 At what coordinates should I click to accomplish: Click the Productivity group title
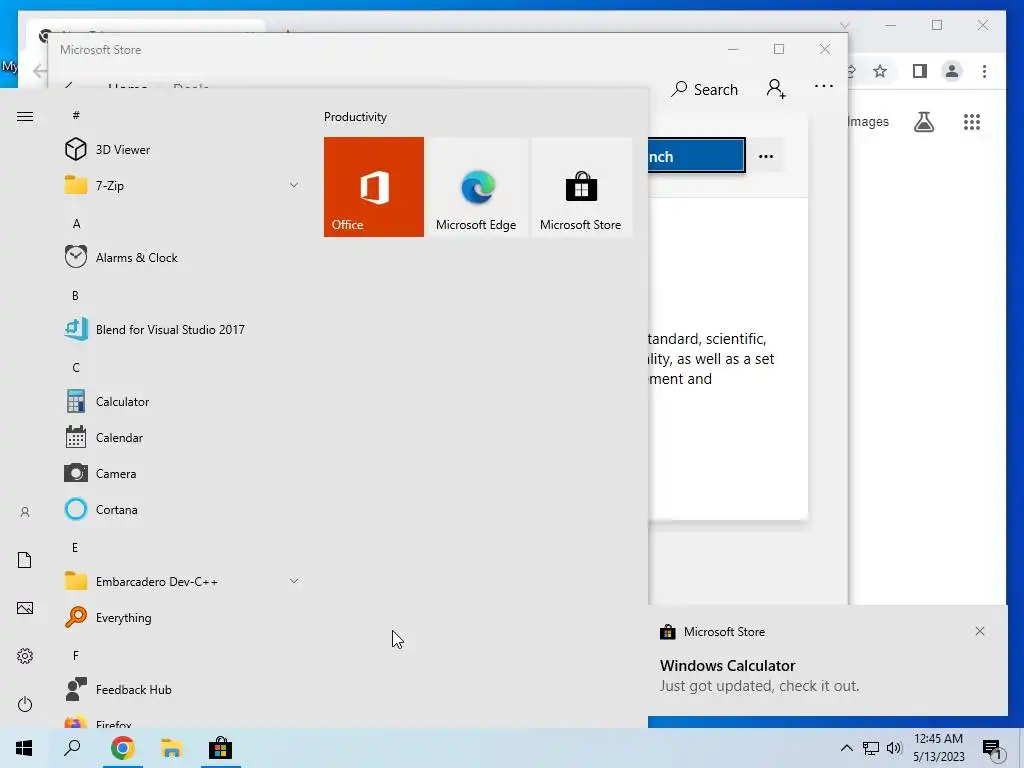coord(355,117)
